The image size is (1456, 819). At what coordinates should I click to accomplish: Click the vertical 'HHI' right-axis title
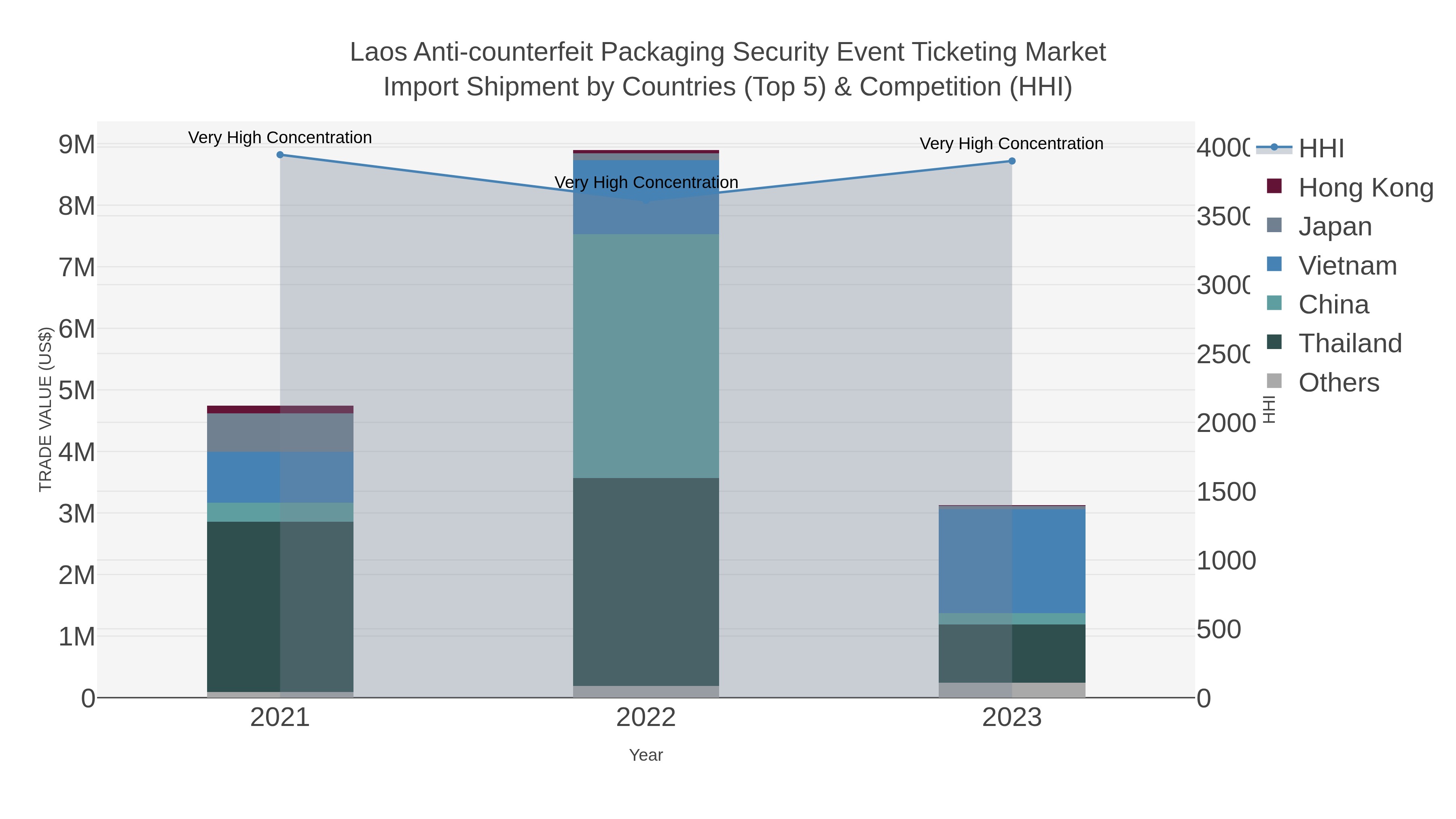pos(1269,409)
